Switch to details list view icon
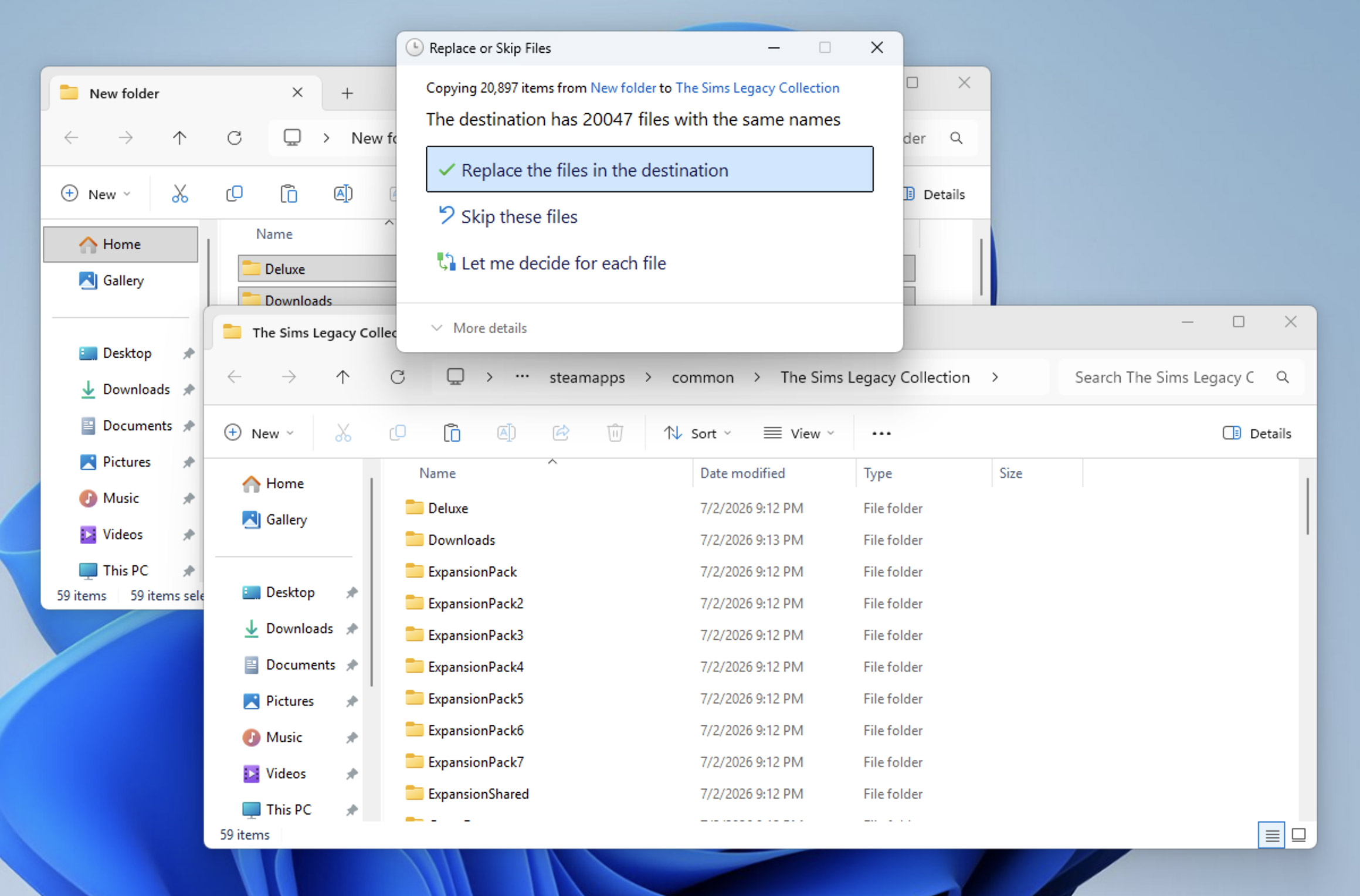This screenshot has width=1360, height=896. 1271,834
